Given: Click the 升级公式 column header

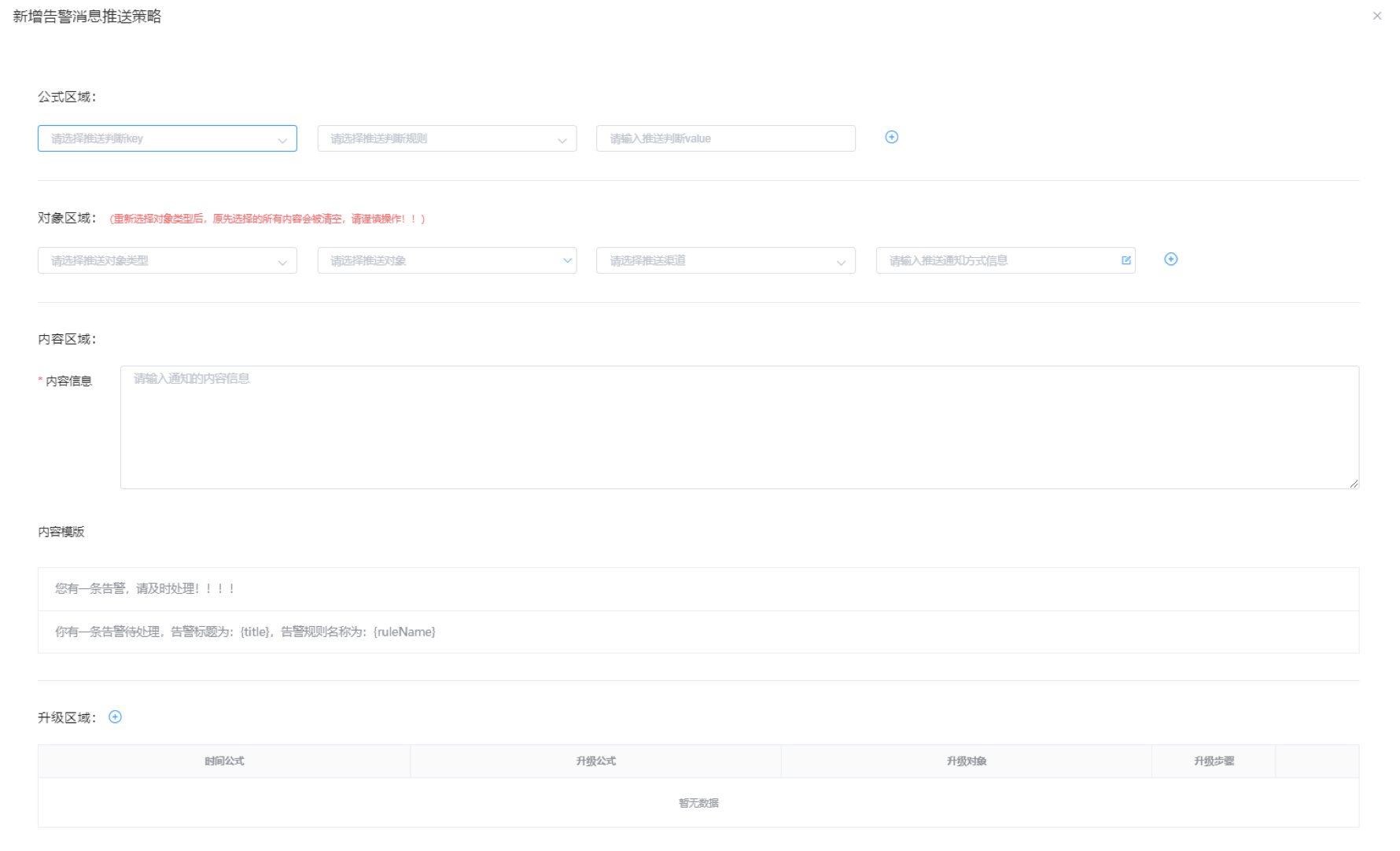Looking at the screenshot, I should [x=595, y=761].
